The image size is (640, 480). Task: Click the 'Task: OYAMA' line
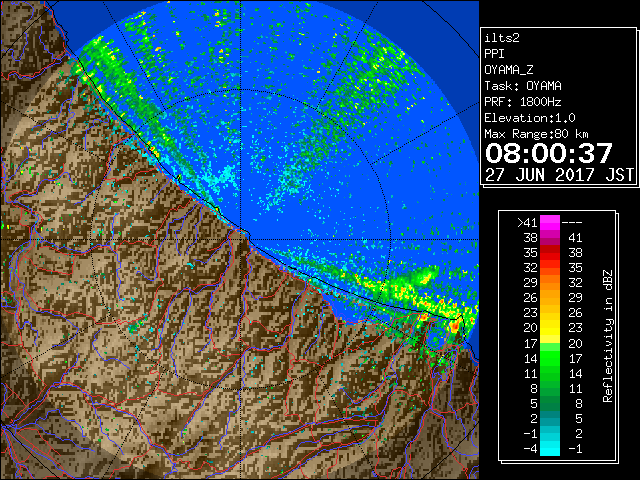point(523,86)
